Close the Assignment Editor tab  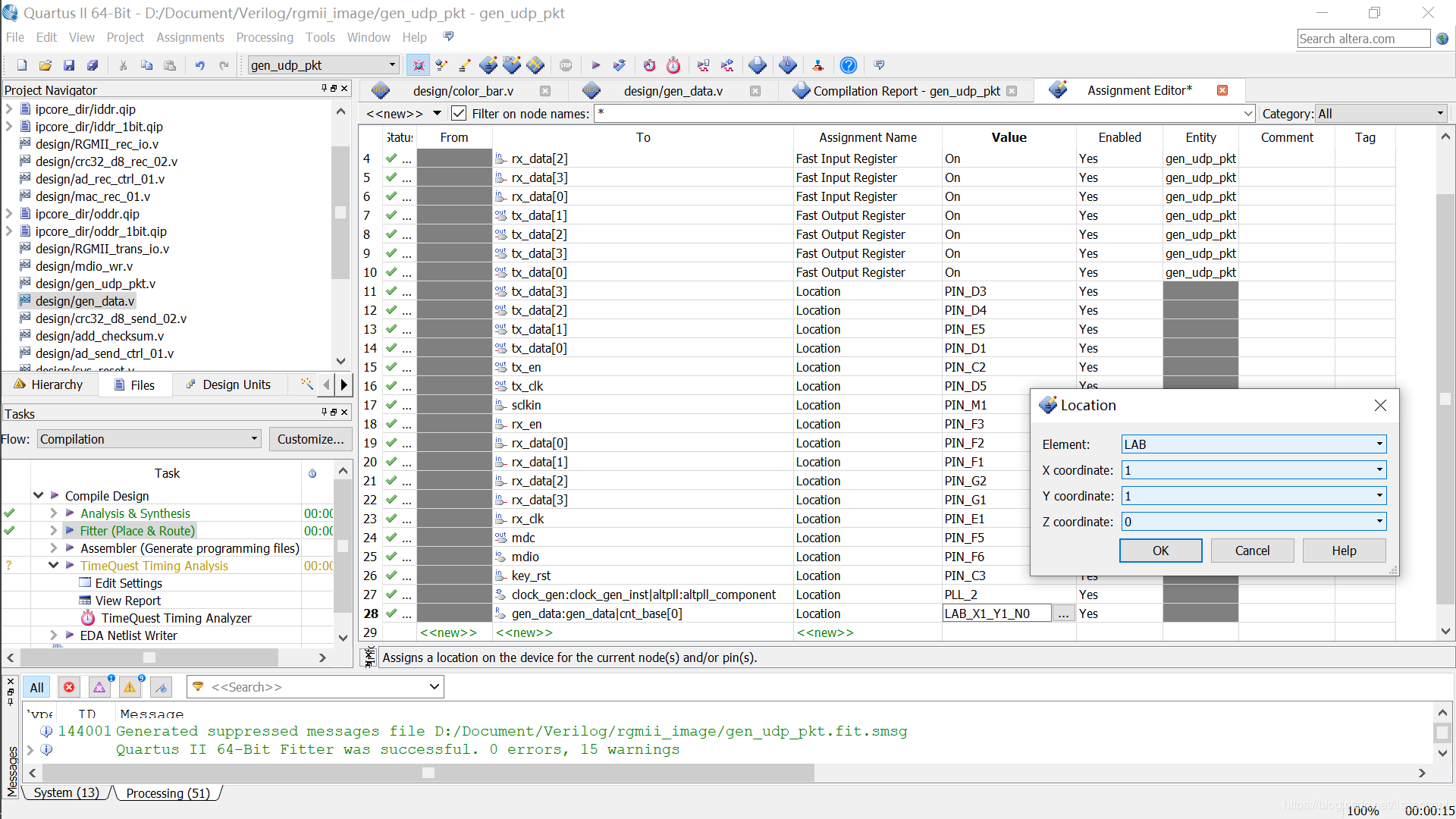click(1222, 90)
